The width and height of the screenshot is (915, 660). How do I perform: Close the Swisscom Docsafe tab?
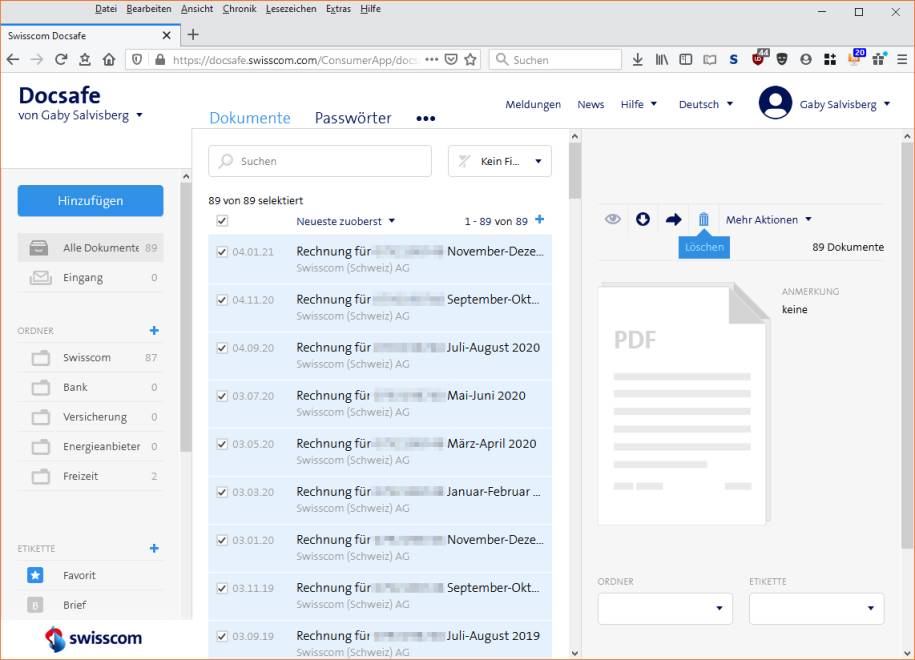pyautogui.click(x=166, y=36)
